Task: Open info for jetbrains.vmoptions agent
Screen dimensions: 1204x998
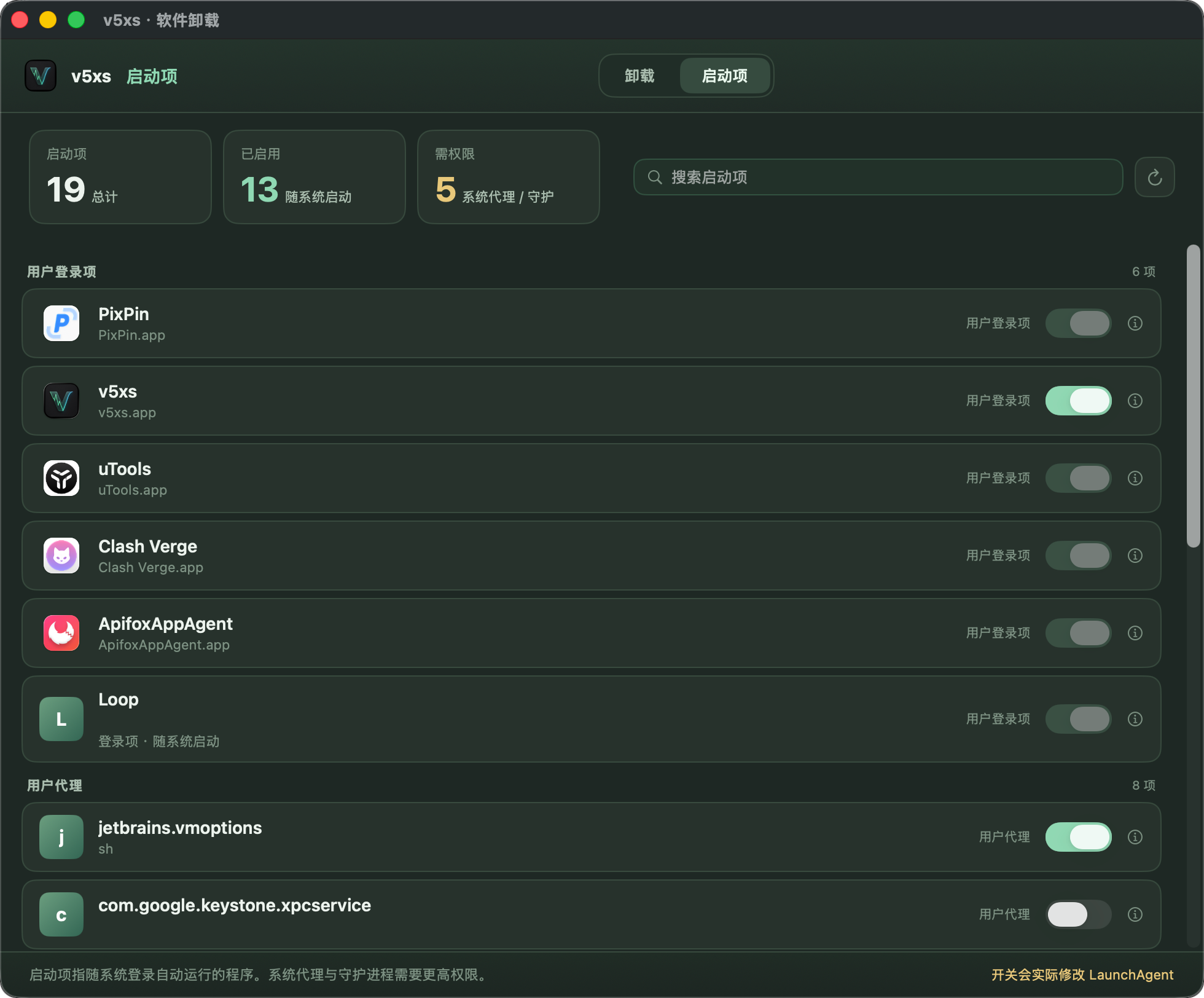Action: pos(1135,837)
